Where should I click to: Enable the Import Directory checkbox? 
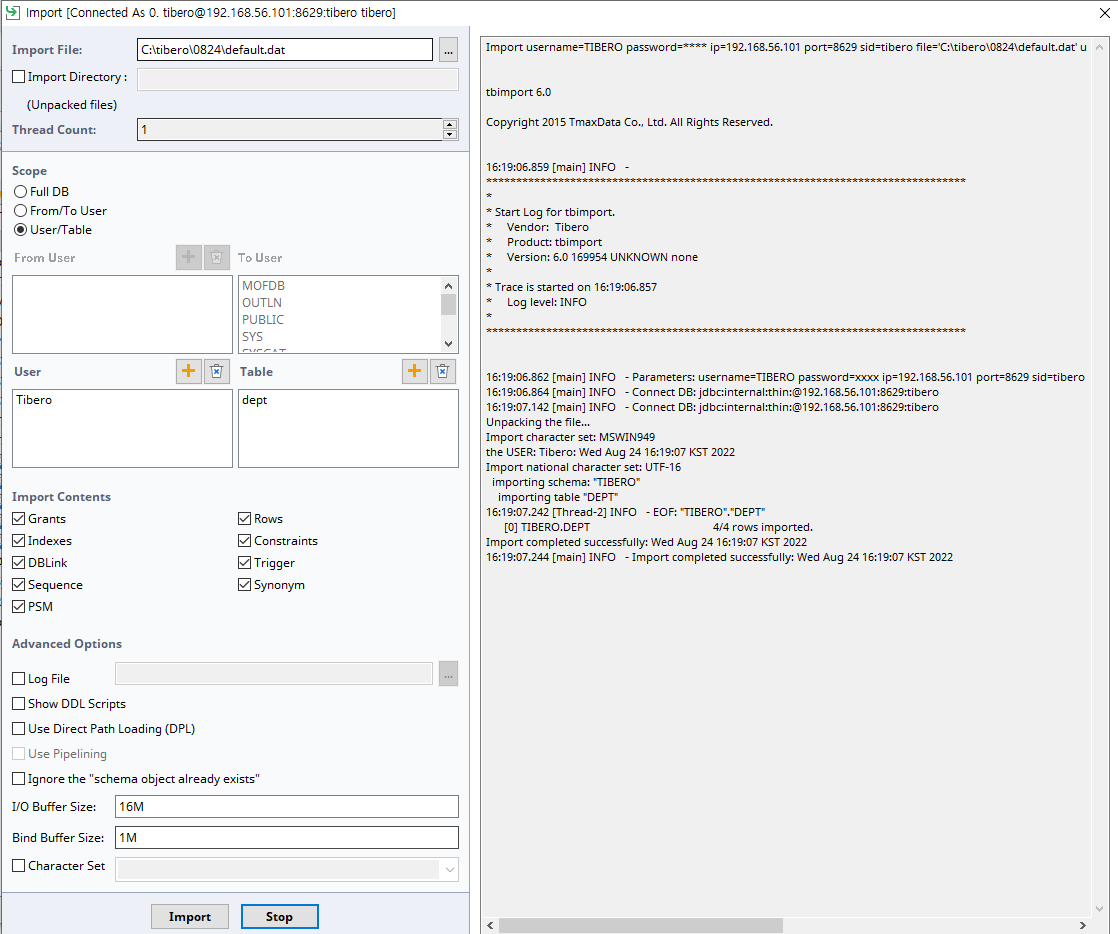[19, 77]
